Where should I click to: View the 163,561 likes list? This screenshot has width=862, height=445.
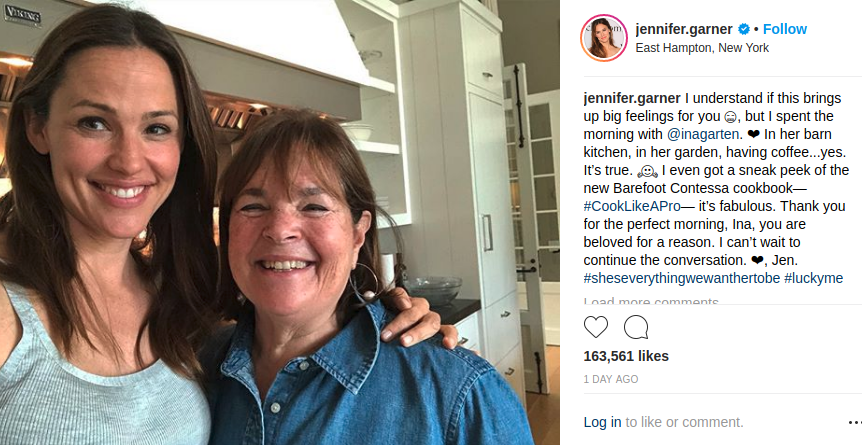626,356
